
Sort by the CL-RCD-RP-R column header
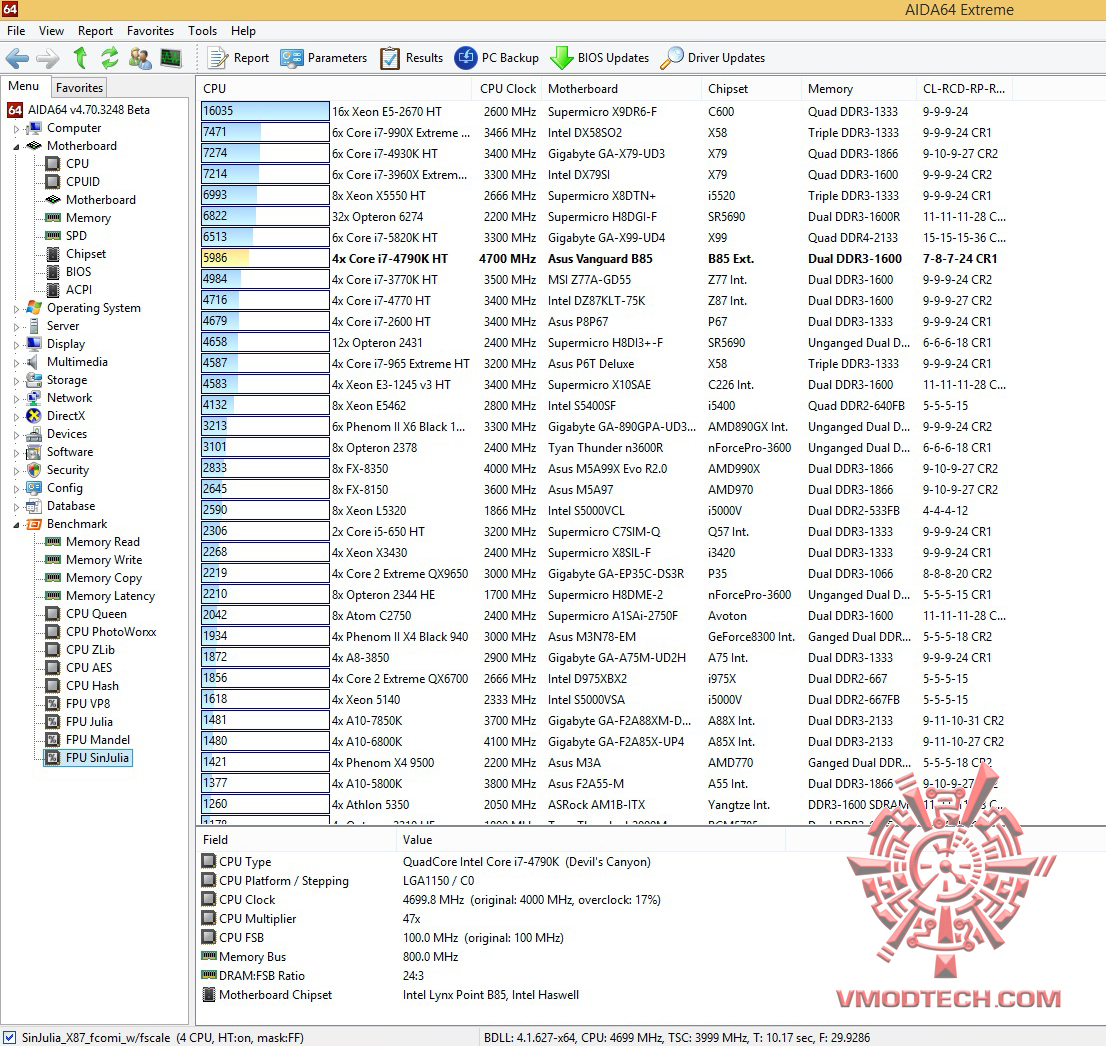point(964,89)
